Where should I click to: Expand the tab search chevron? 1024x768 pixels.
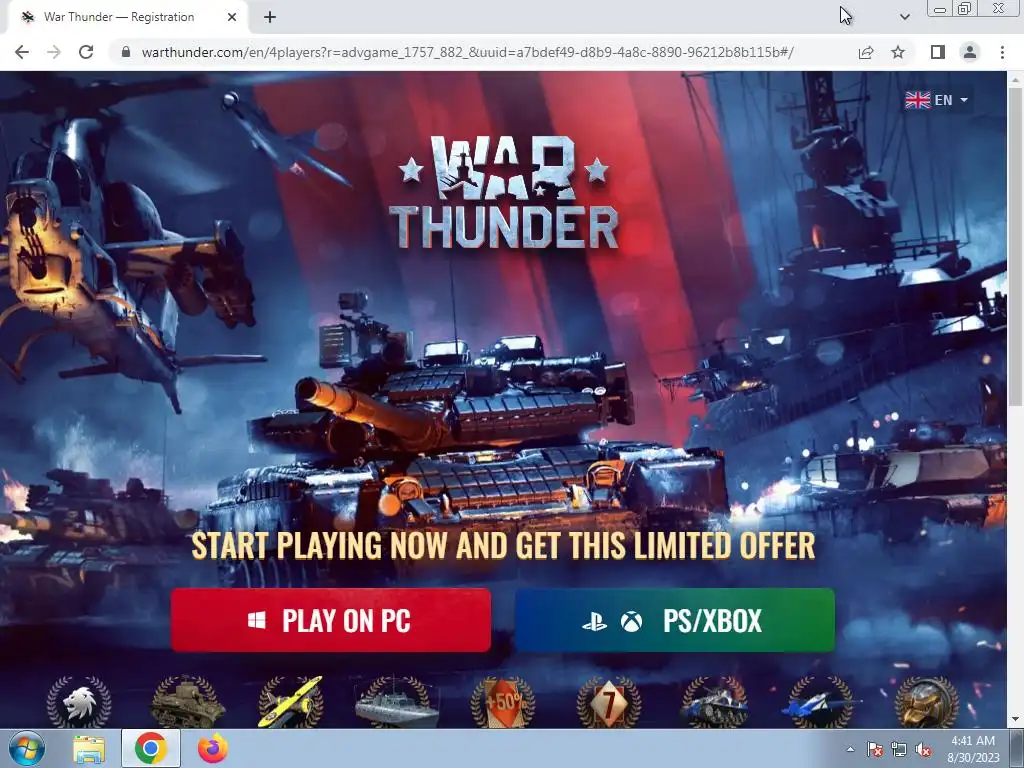(904, 17)
